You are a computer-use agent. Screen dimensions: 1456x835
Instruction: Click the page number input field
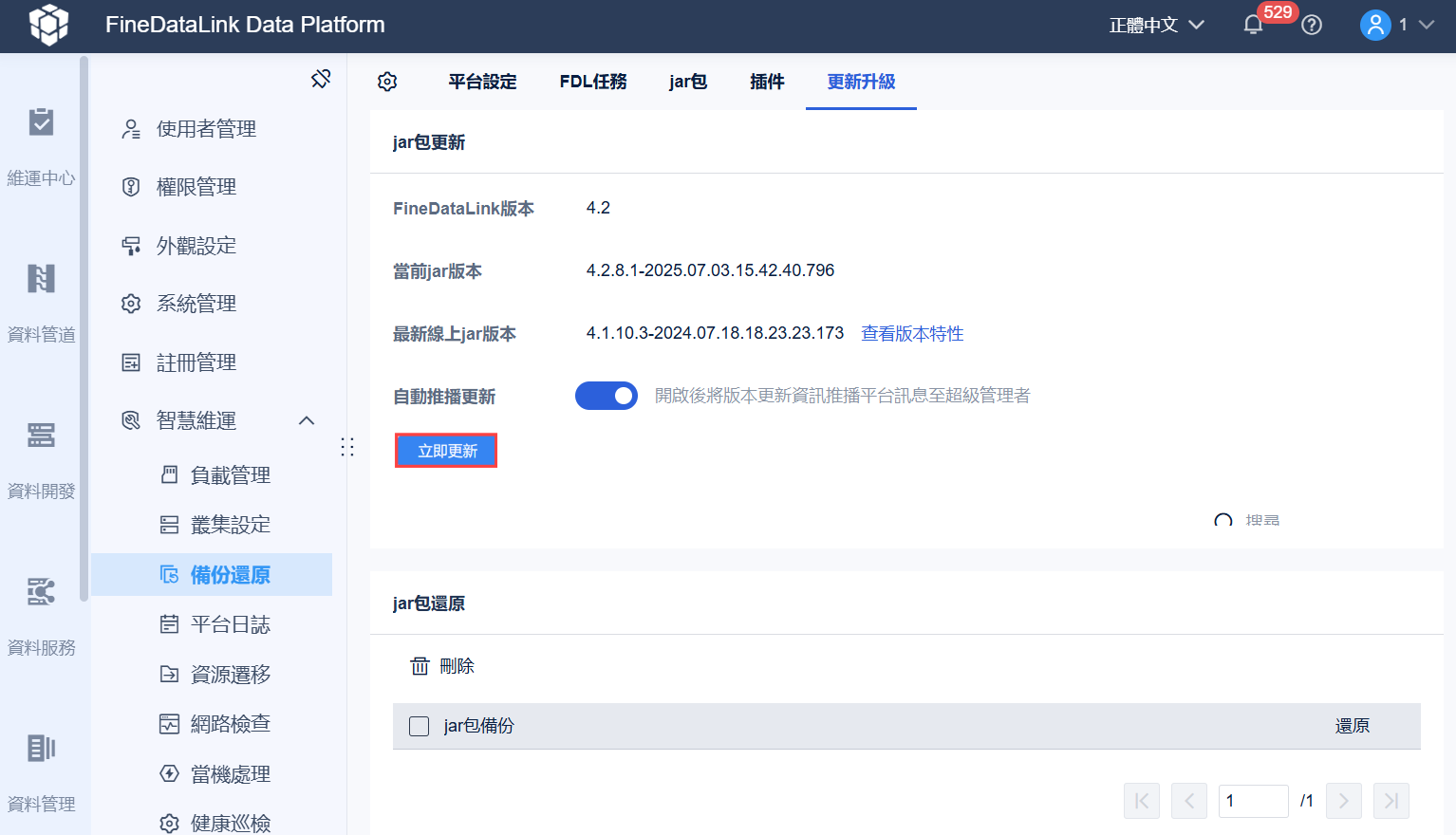pos(1253,801)
